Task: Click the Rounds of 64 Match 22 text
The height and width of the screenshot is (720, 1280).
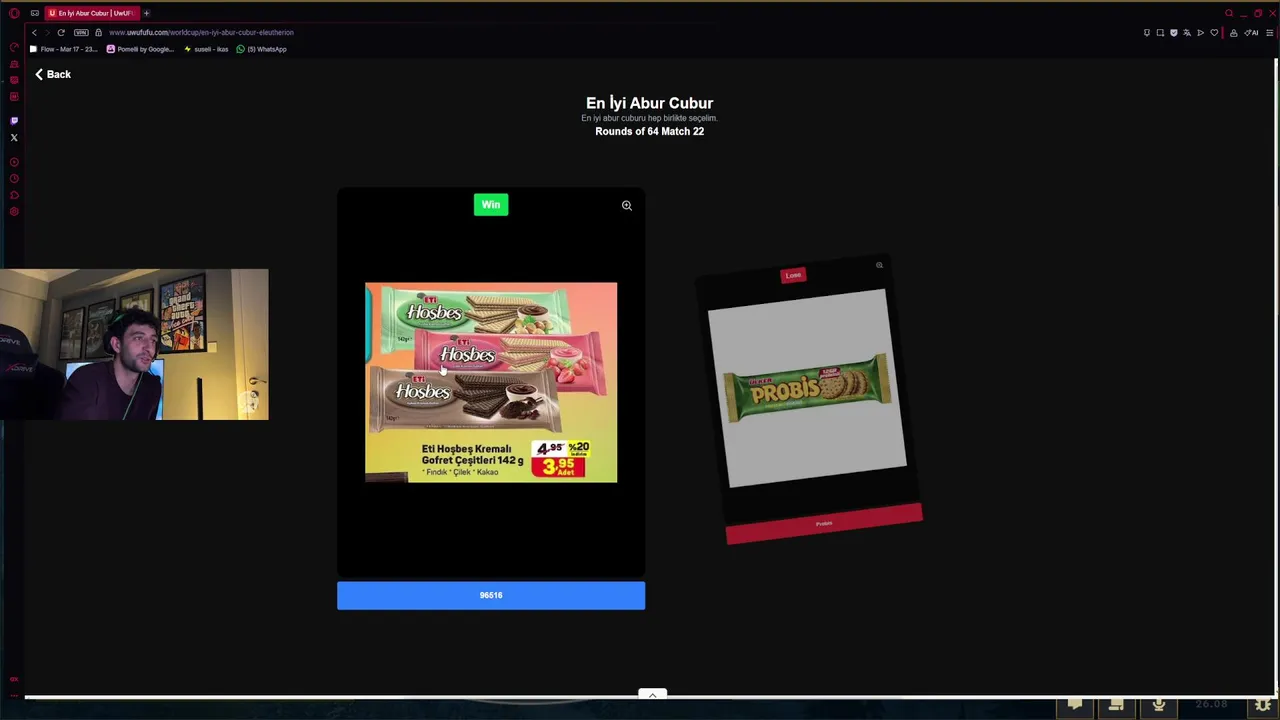Action: (x=649, y=131)
